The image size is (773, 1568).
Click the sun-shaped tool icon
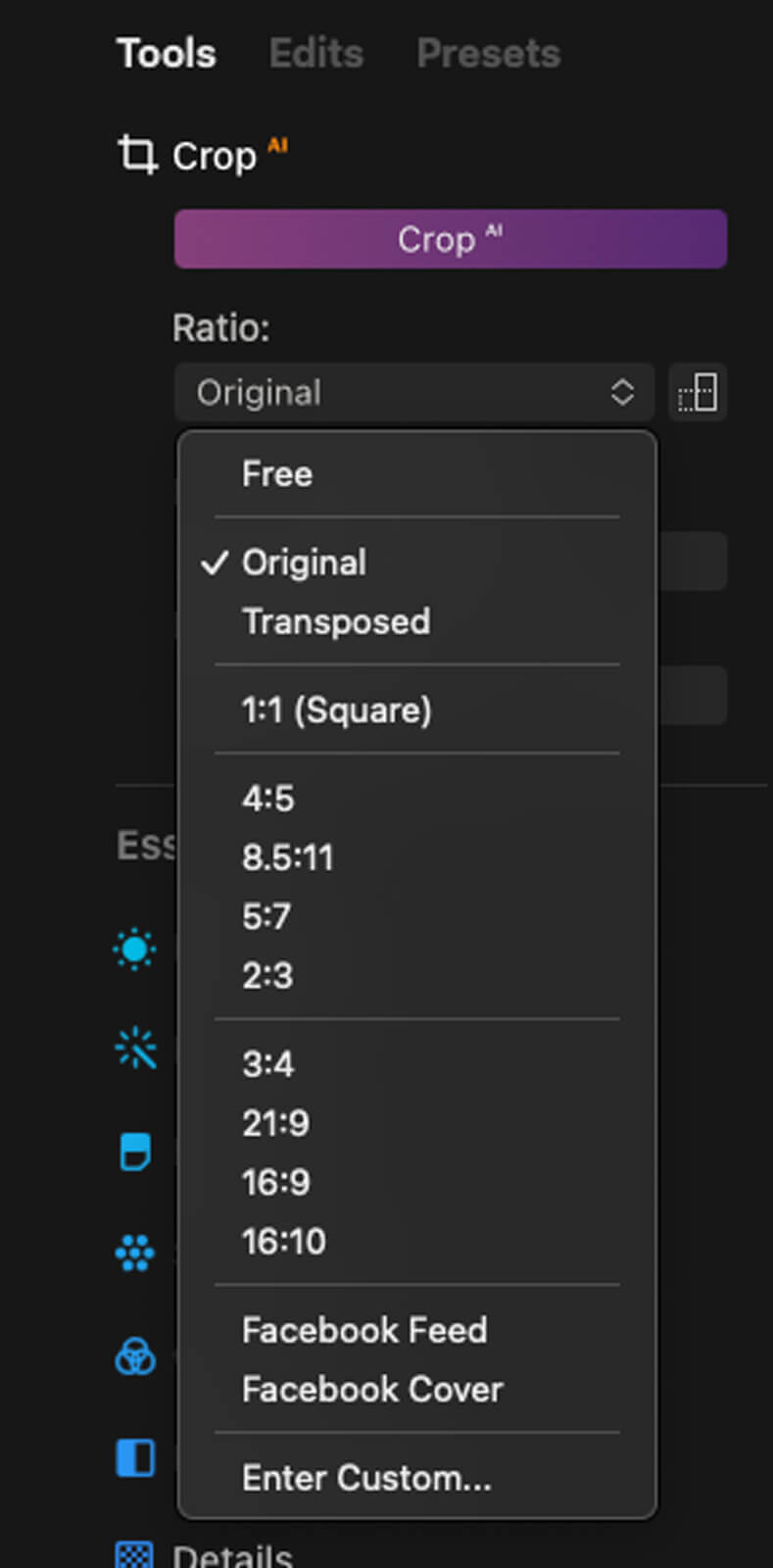[x=135, y=949]
